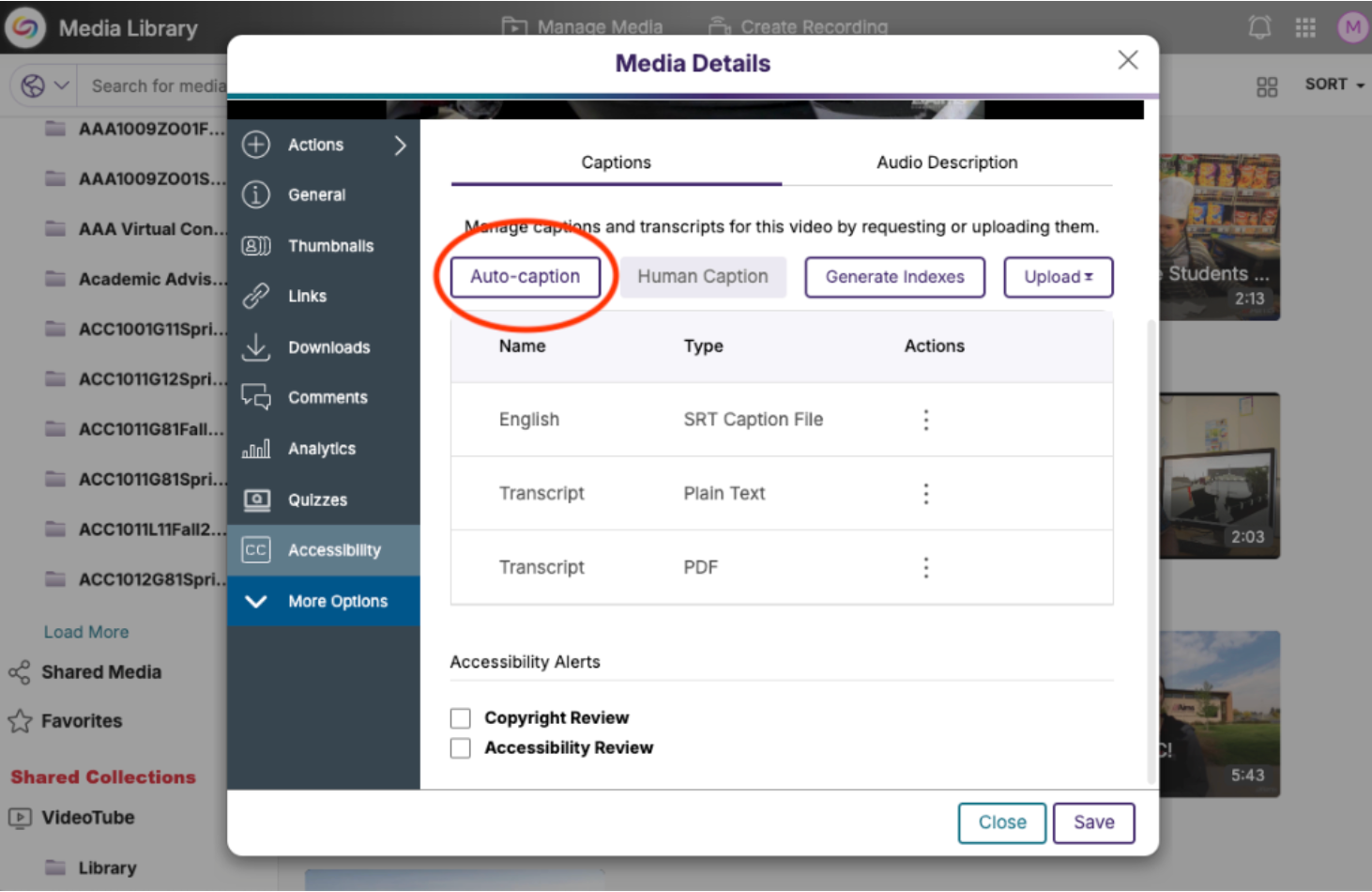The height and width of the screenshot is (892, 1372).
Task: Expand the Actions menu chevron
Action: (x=401, y=146)
